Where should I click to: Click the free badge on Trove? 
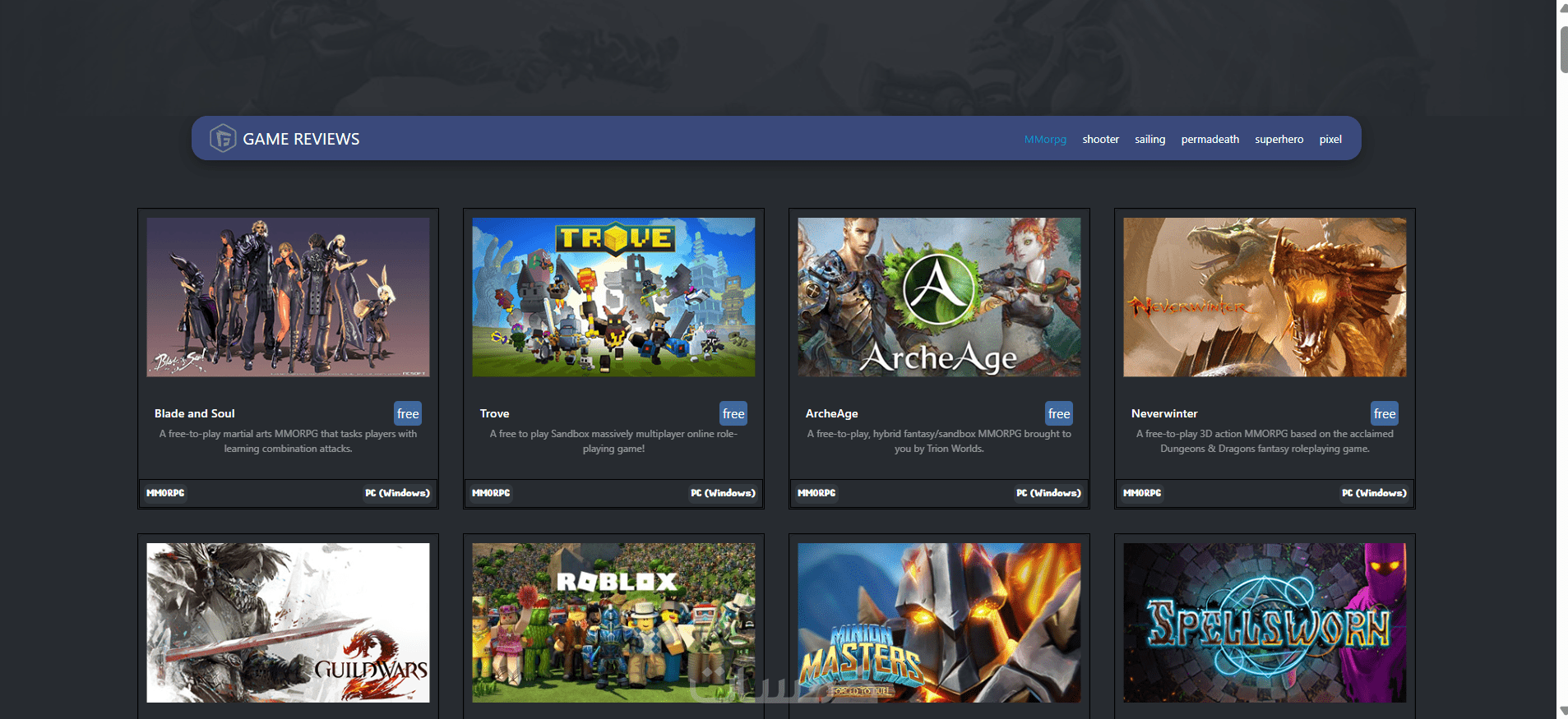click(733, 413)
